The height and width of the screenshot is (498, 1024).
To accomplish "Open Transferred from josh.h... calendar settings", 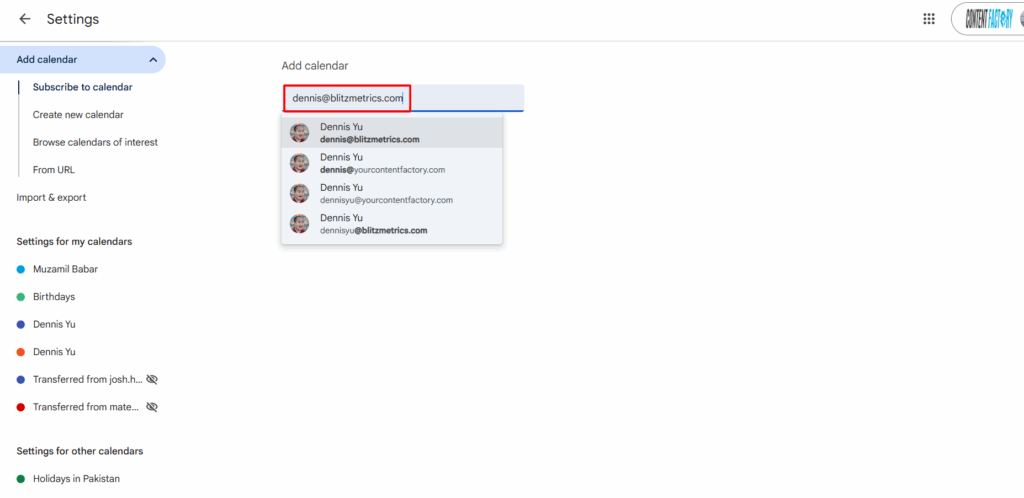I will pos(88,379).
